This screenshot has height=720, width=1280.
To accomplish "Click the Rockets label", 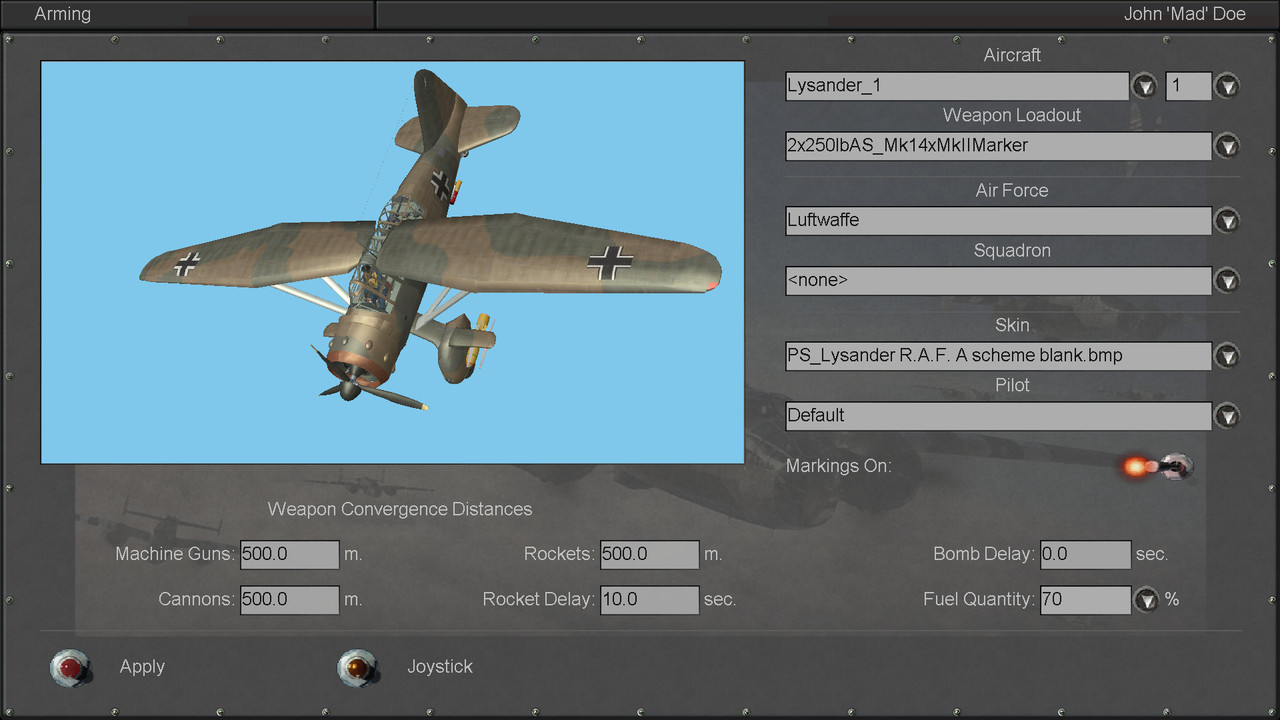I will click(560, 554).
